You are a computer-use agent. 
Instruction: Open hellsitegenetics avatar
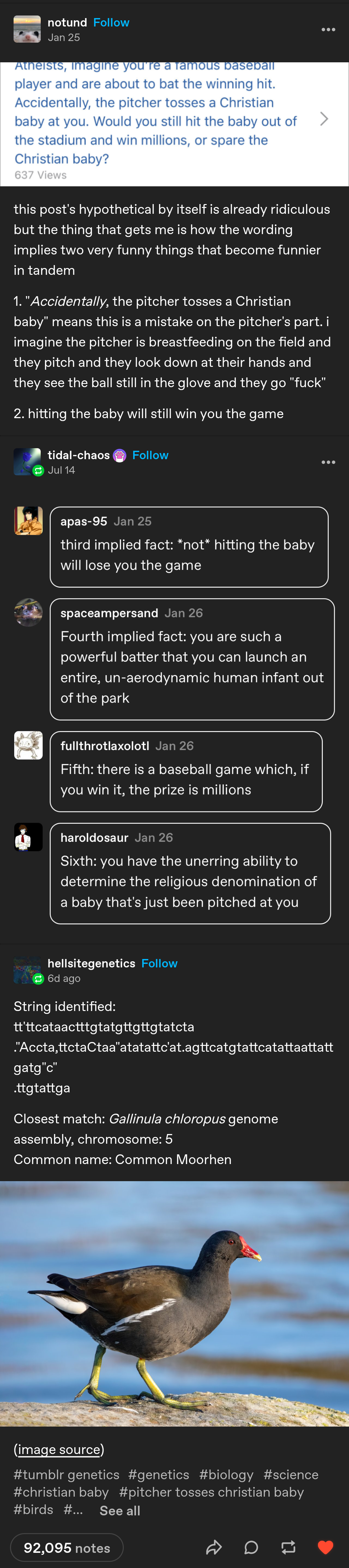coord(27,970)
